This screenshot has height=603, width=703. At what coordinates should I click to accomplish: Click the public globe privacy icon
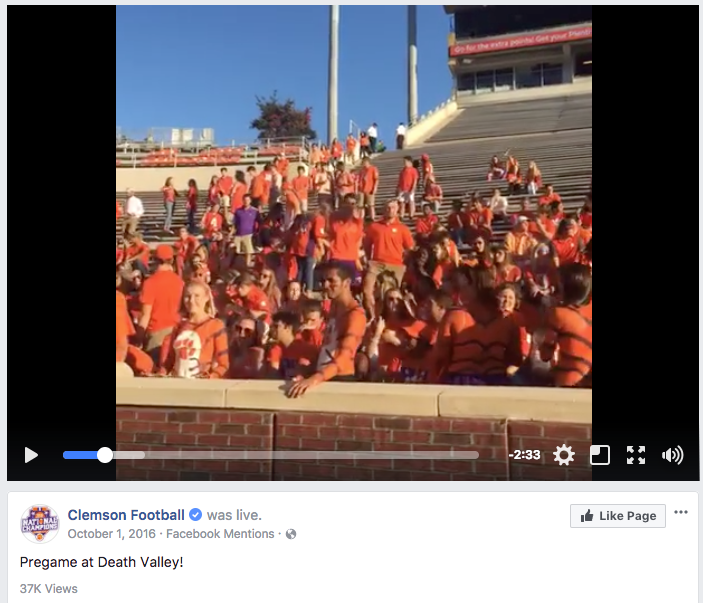click(x=291, y=534)
